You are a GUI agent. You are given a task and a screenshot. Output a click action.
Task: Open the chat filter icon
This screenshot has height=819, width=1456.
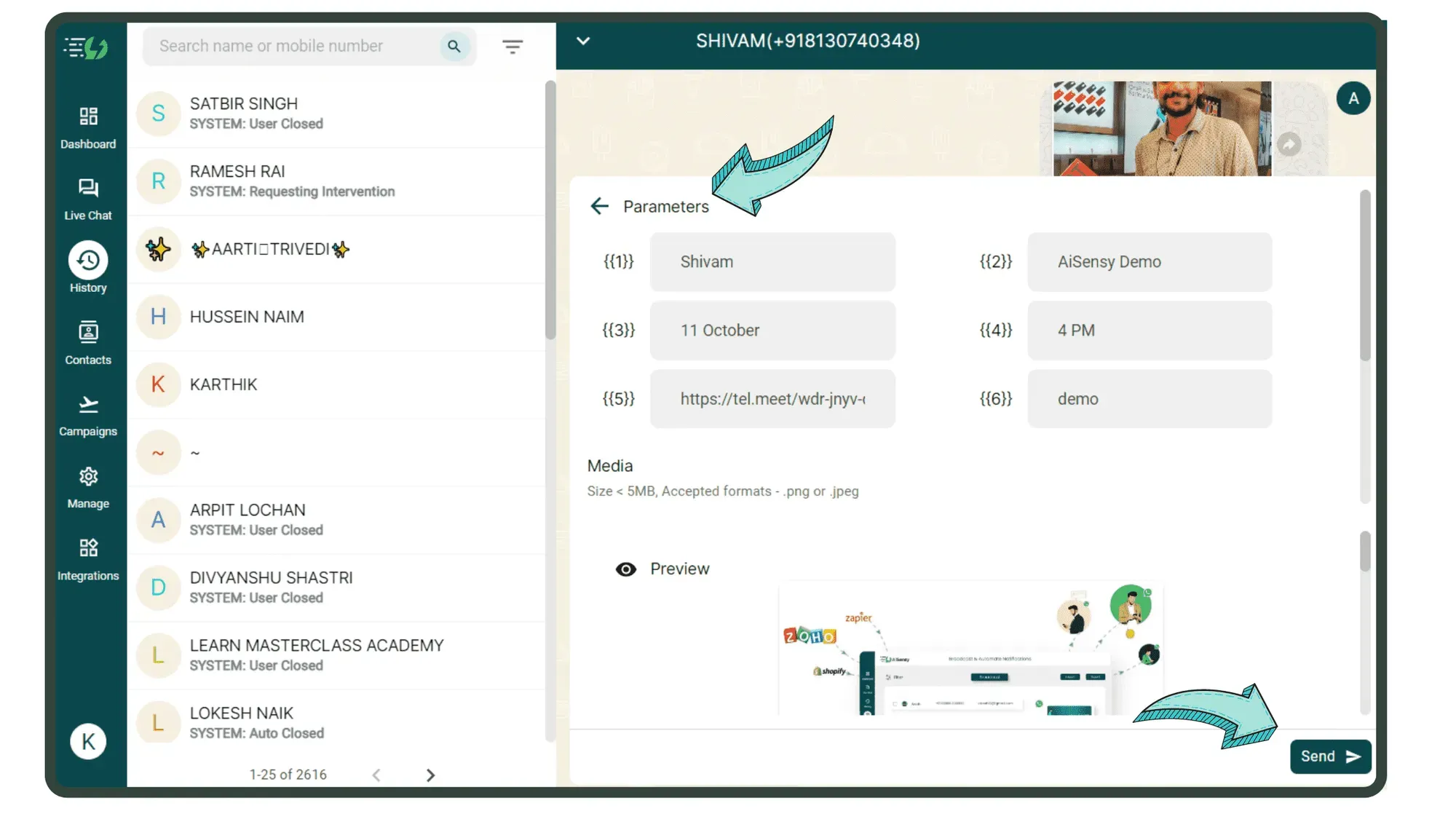[x=513, y=47]
